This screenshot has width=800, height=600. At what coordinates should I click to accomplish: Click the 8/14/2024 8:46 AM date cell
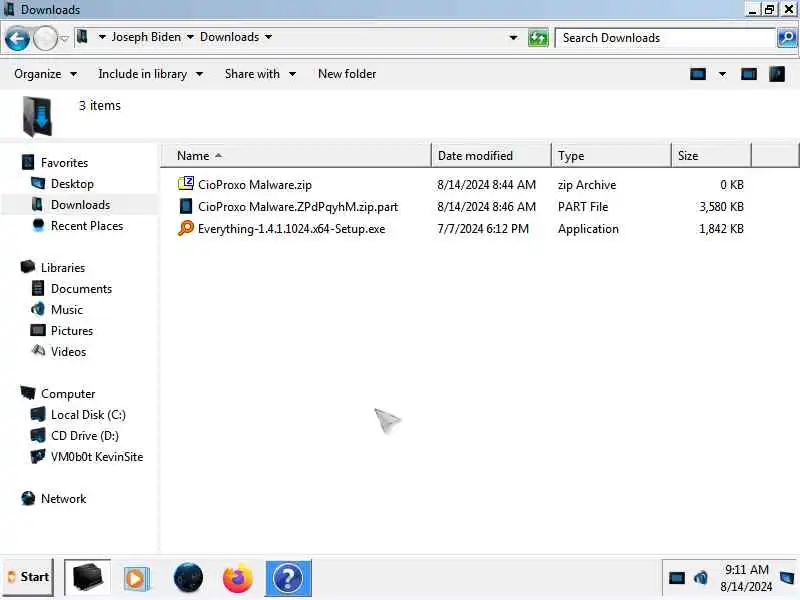click(x=486, y=207)
